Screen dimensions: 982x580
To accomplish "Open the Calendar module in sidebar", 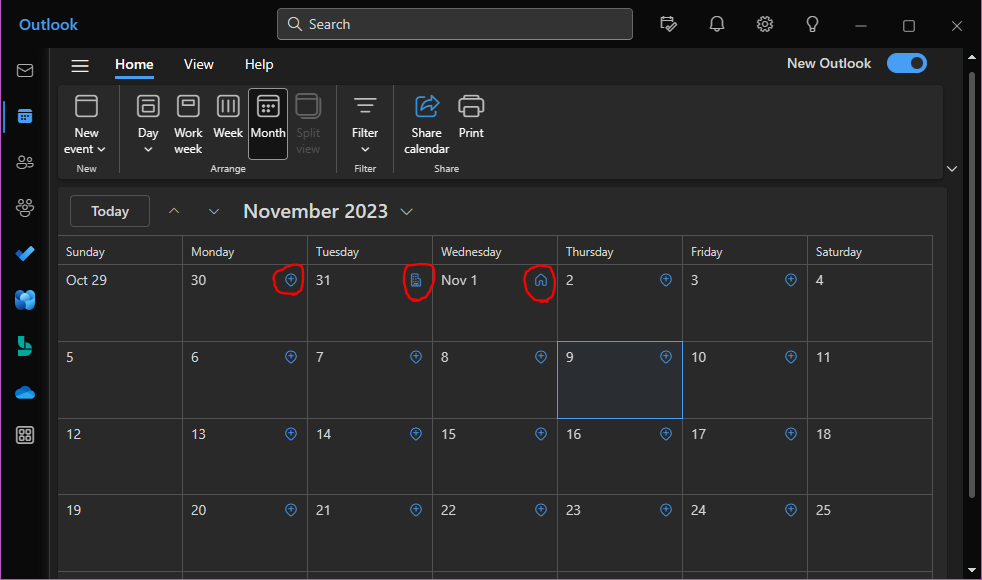I will (25, 117).
